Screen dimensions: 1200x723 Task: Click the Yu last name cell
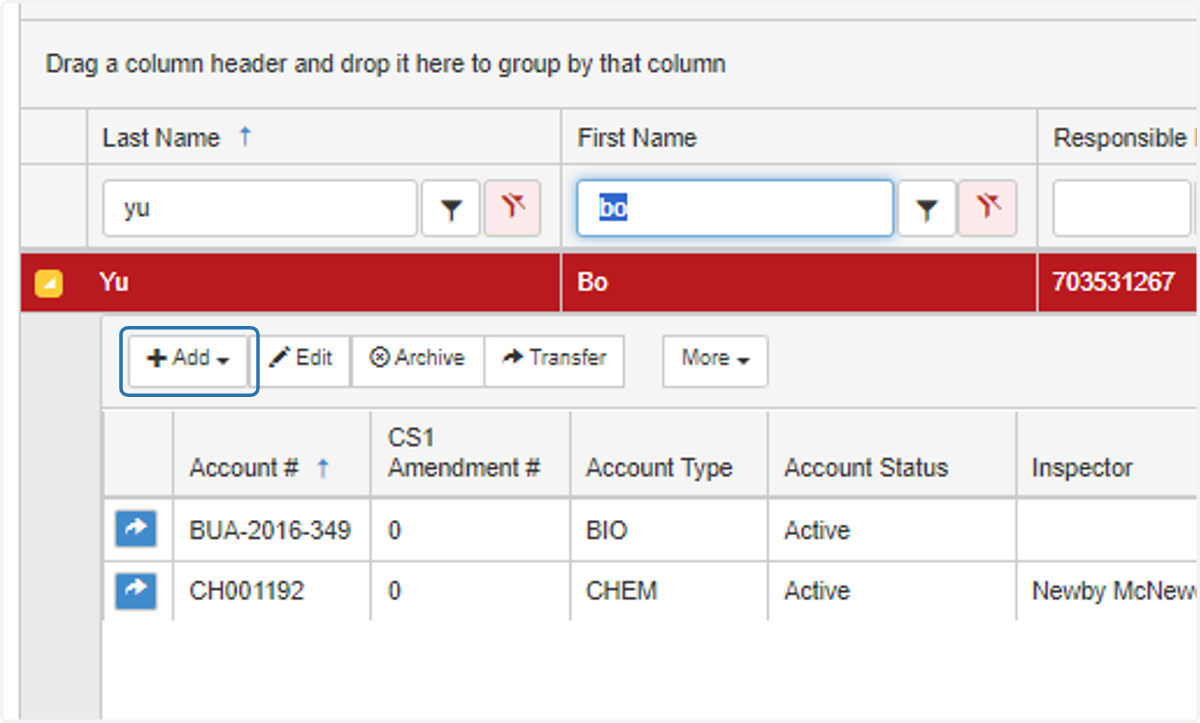[x=323, y=282]
